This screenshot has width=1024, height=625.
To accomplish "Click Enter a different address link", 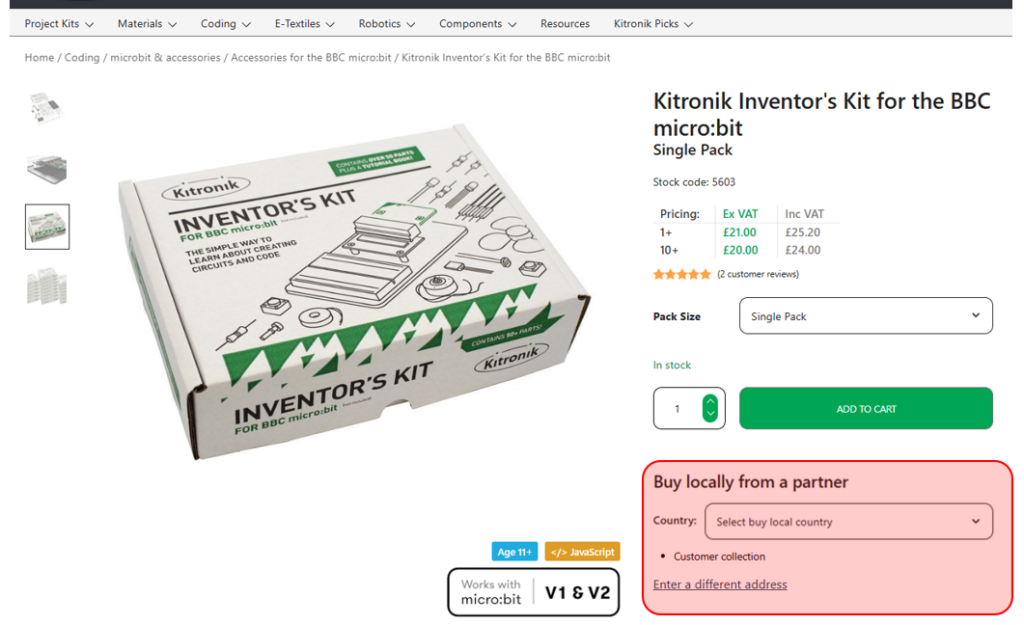I will coord(720,584).
